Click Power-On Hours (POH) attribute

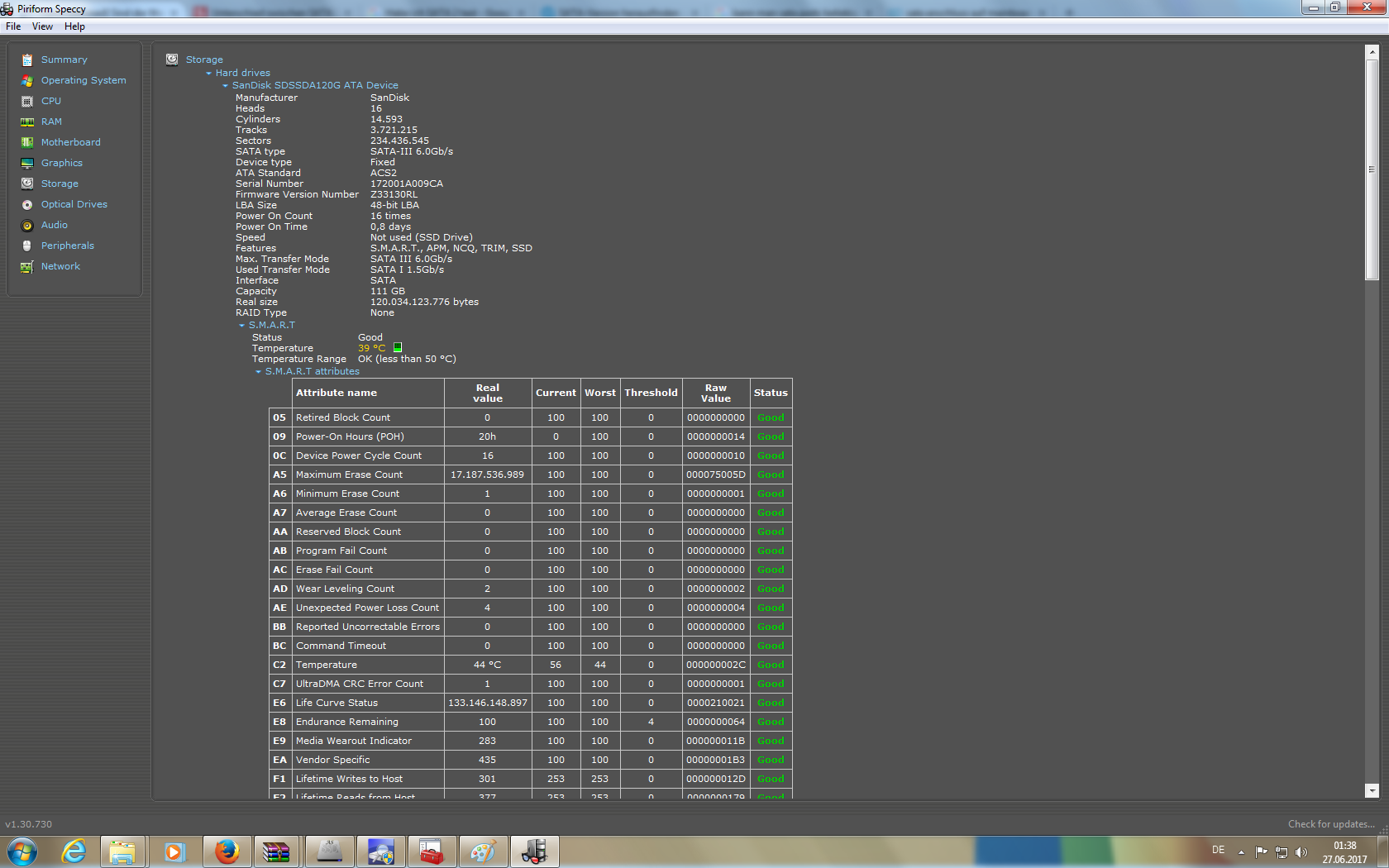click(x=350, y=436)
